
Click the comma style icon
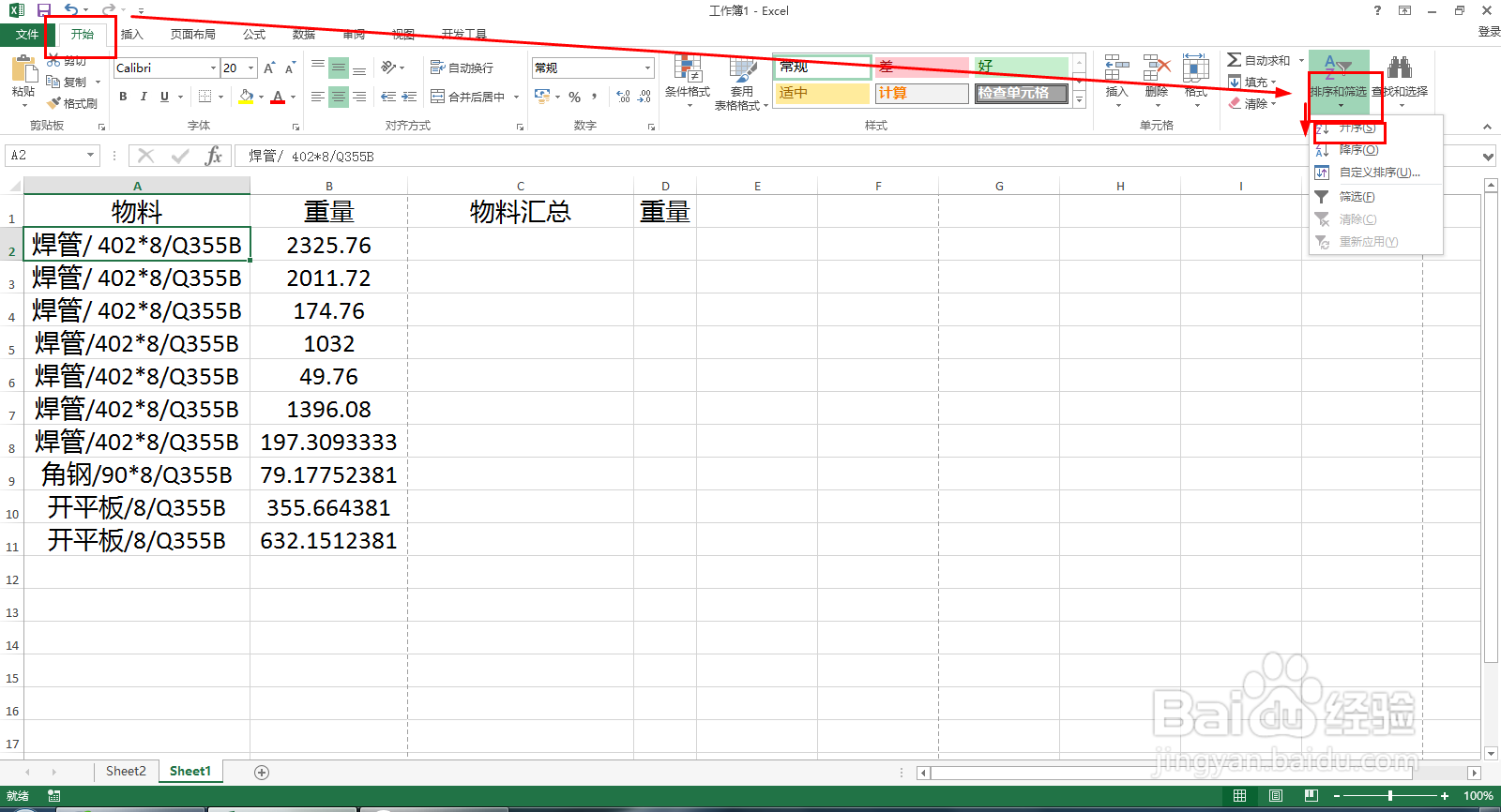coord(595,97)
